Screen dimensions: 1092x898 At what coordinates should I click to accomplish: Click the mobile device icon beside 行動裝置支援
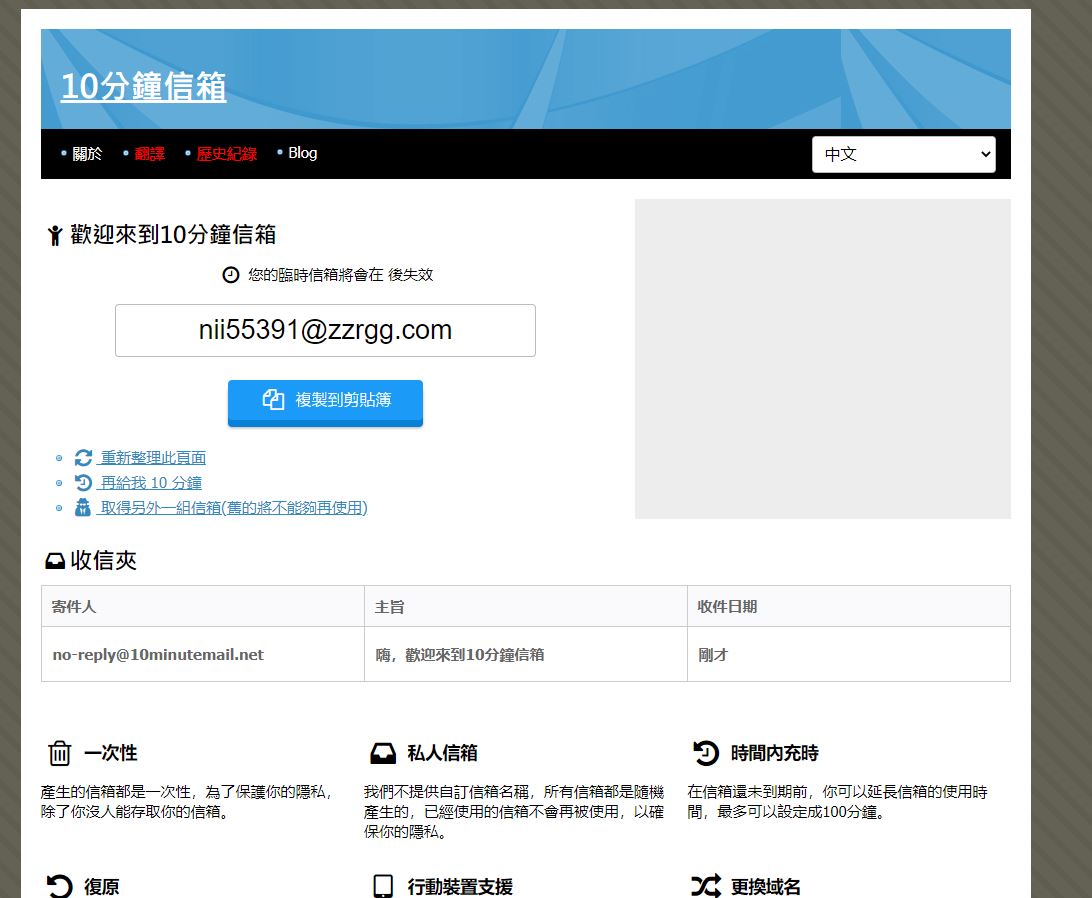click(383, 886)
